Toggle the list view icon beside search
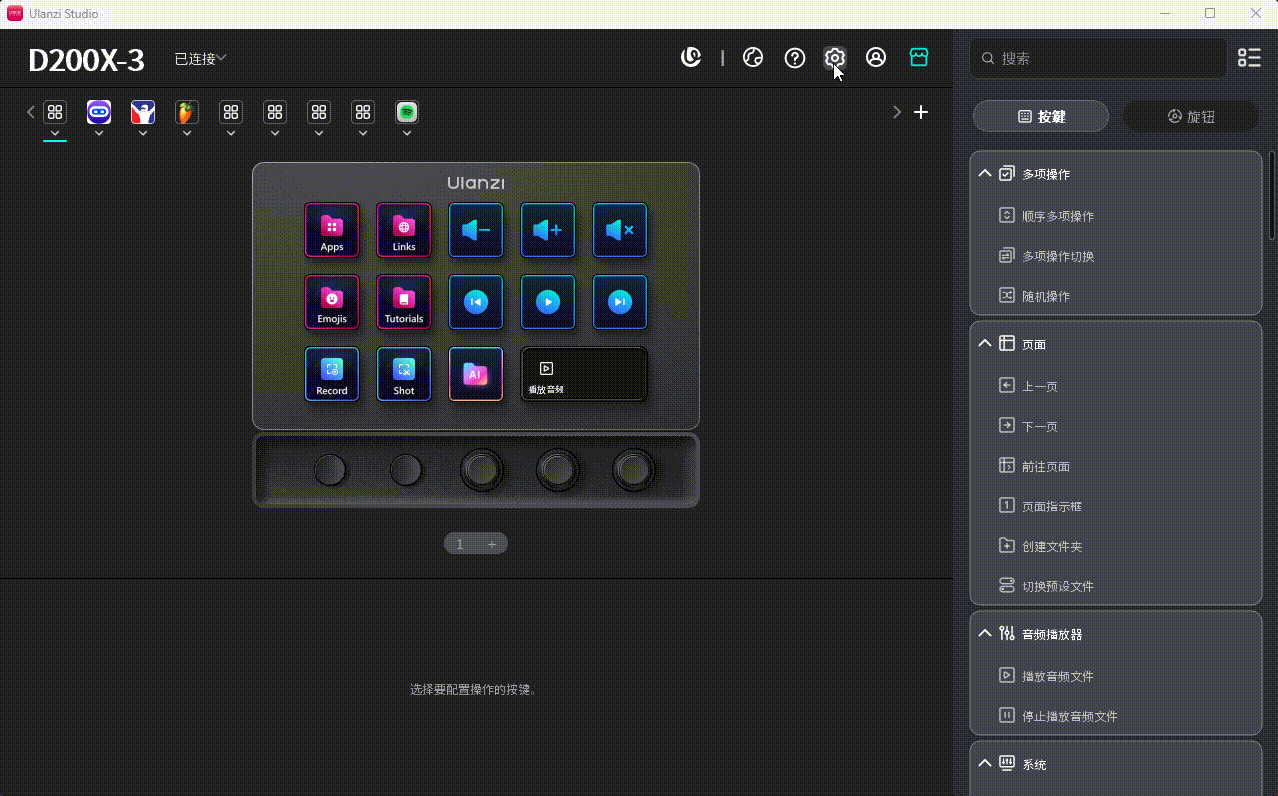 coord(1249,58)
